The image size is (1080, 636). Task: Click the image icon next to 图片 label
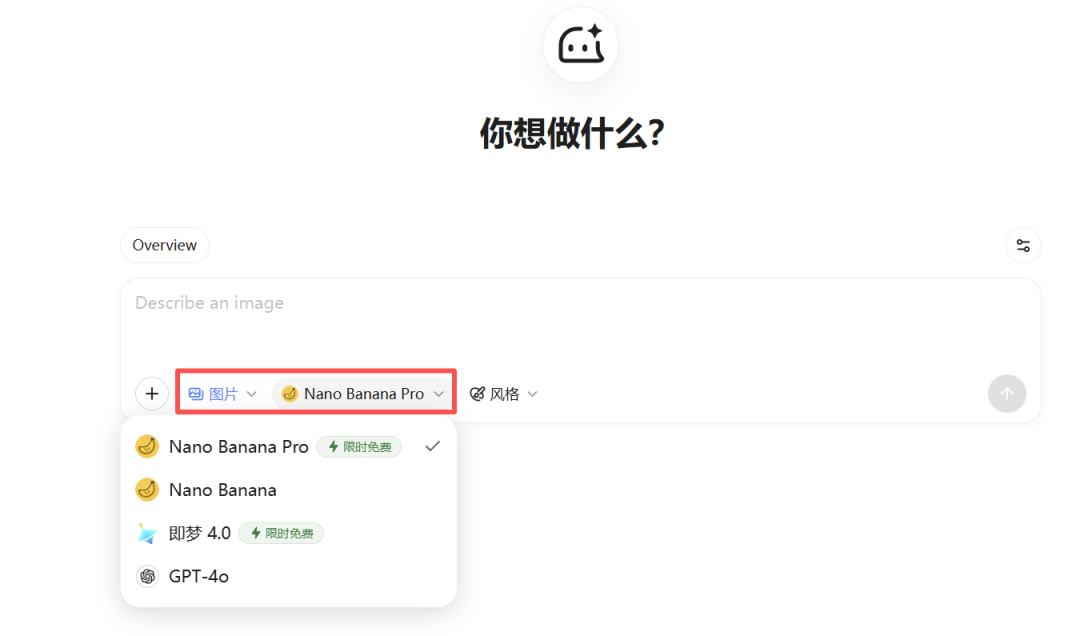click(x=196, y=393)
